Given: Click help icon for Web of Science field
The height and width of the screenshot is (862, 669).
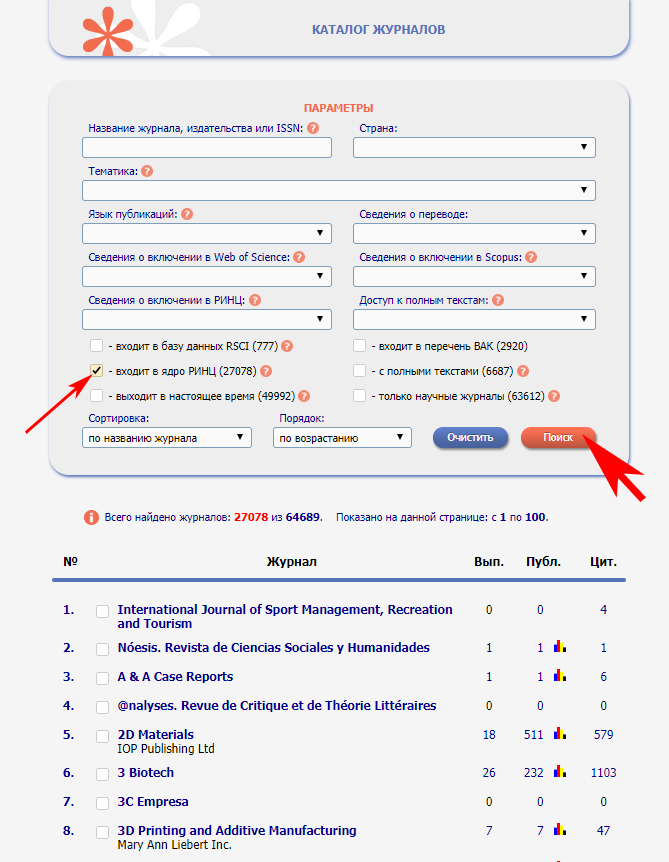Looking at the screenshot, I should (299, 257).
